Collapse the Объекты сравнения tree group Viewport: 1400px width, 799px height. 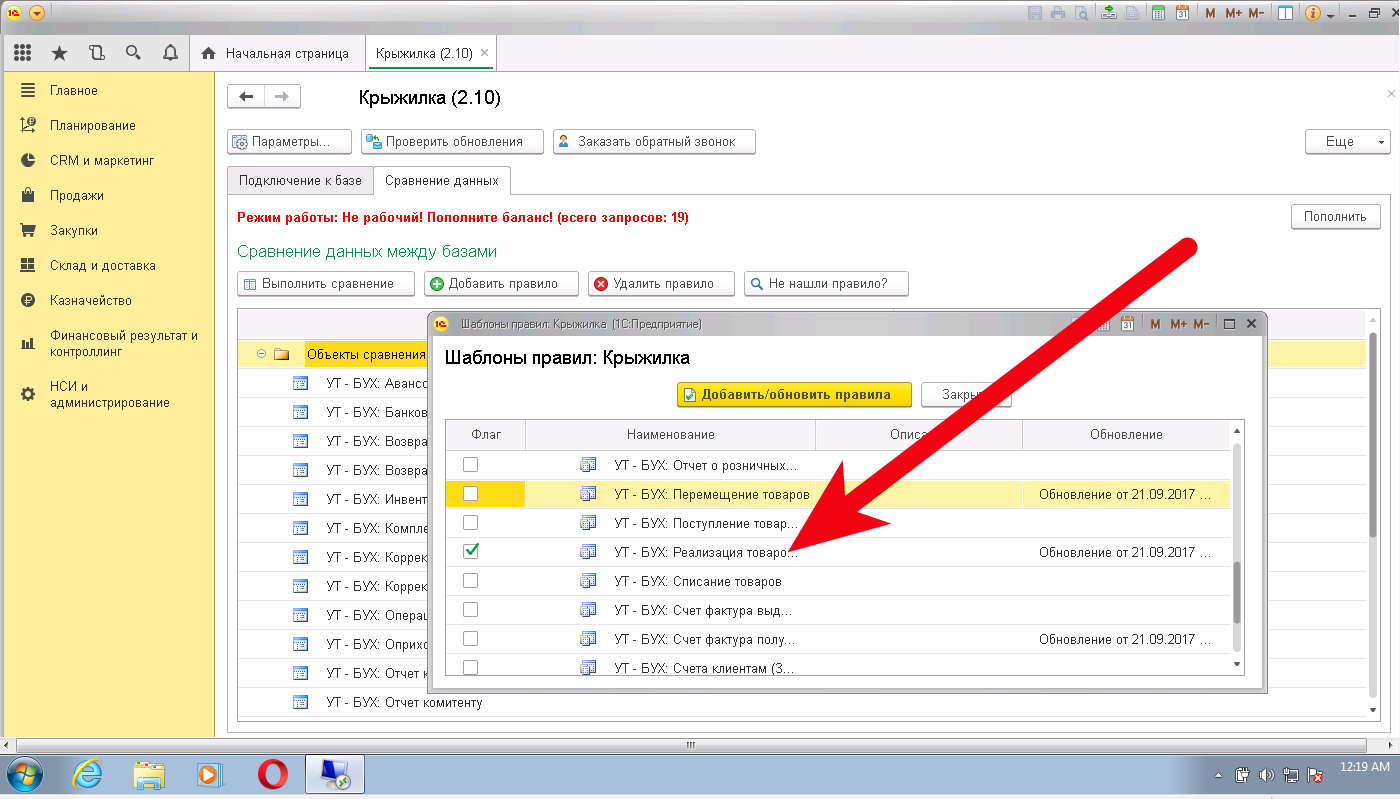262,354
